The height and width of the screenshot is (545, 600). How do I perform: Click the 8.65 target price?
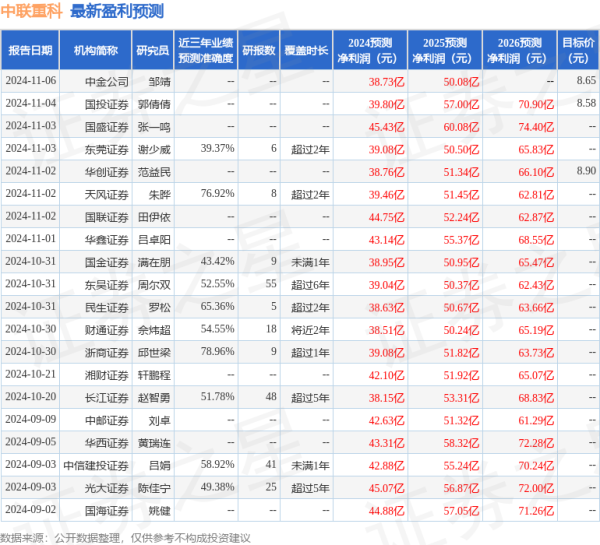[x=586, y=80]
